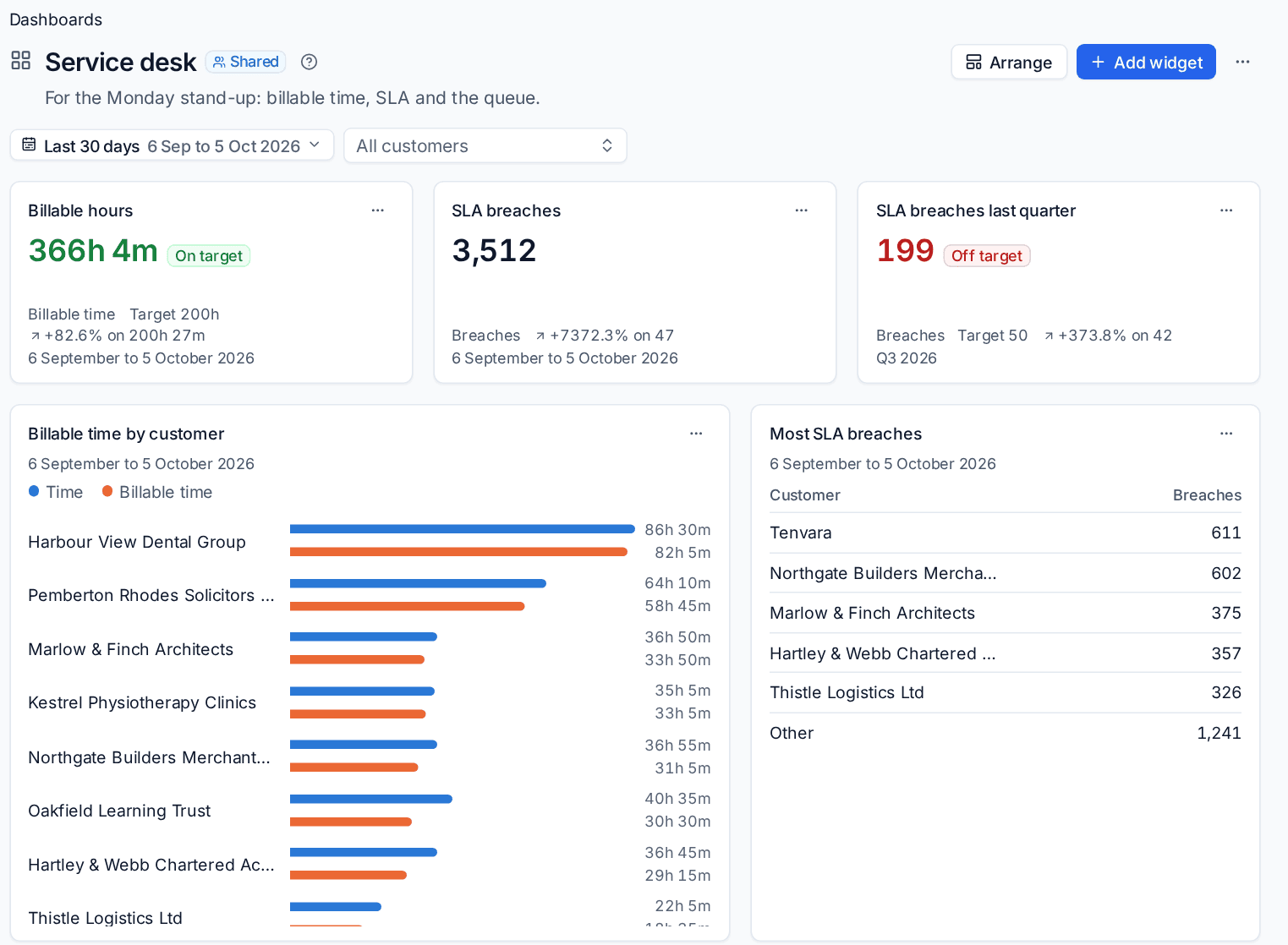Viewport: 1288px width, 945px height.
Task: Open Billable time by customer widget menu
Action: tap(696, 434)
